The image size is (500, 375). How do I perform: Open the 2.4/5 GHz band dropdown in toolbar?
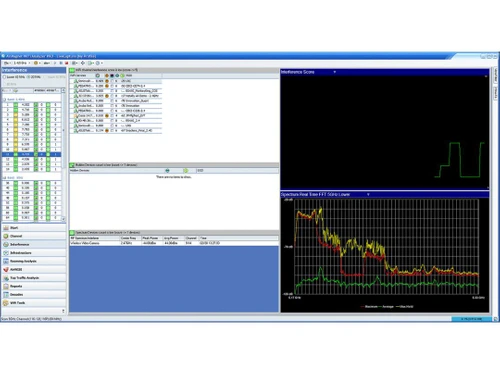[22, 63]
